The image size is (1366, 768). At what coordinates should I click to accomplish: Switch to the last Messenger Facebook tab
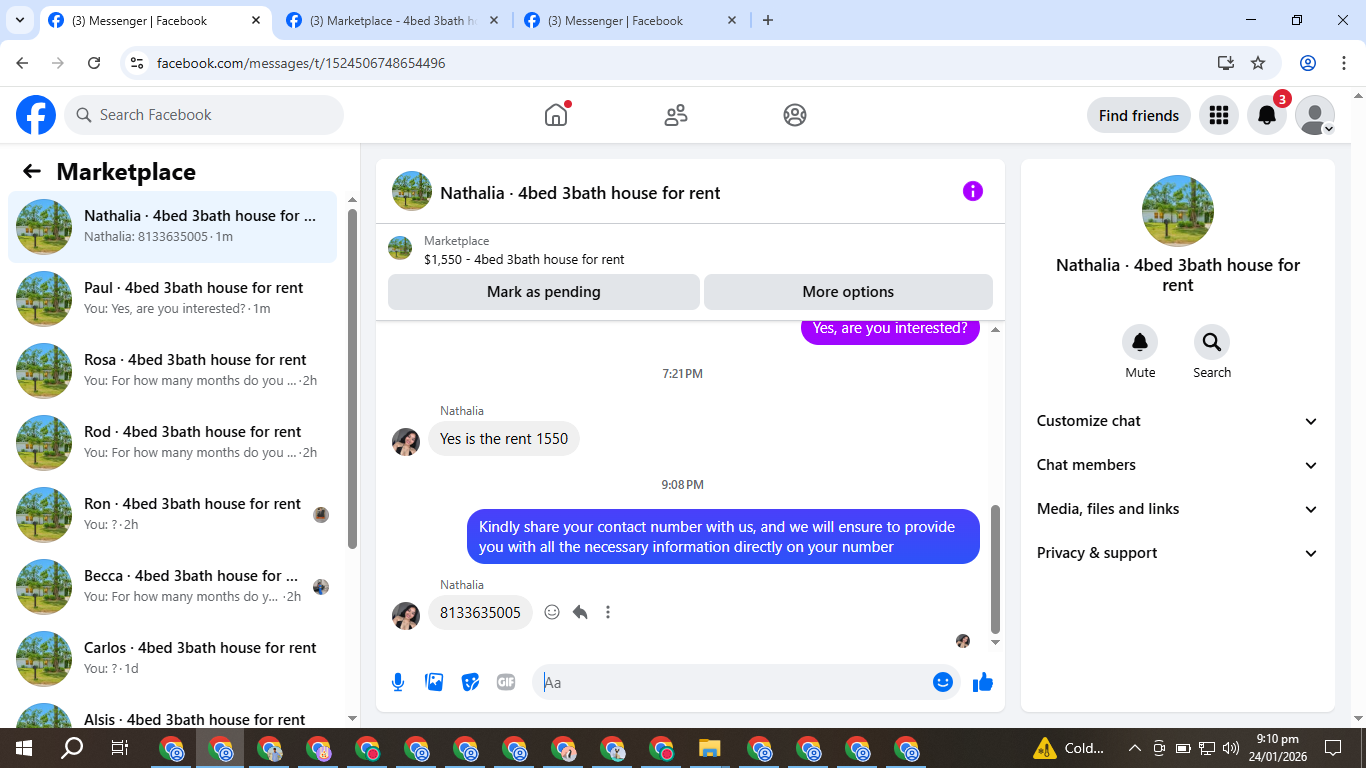coord(630,20)
